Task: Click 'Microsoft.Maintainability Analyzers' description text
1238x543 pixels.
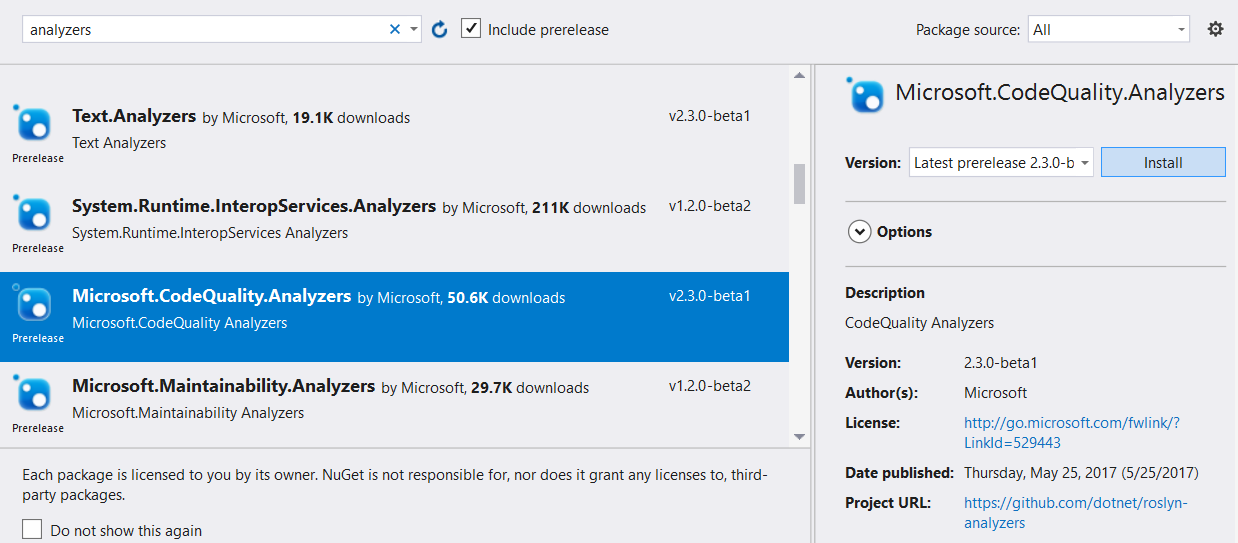Action: [x=188, y=413]
